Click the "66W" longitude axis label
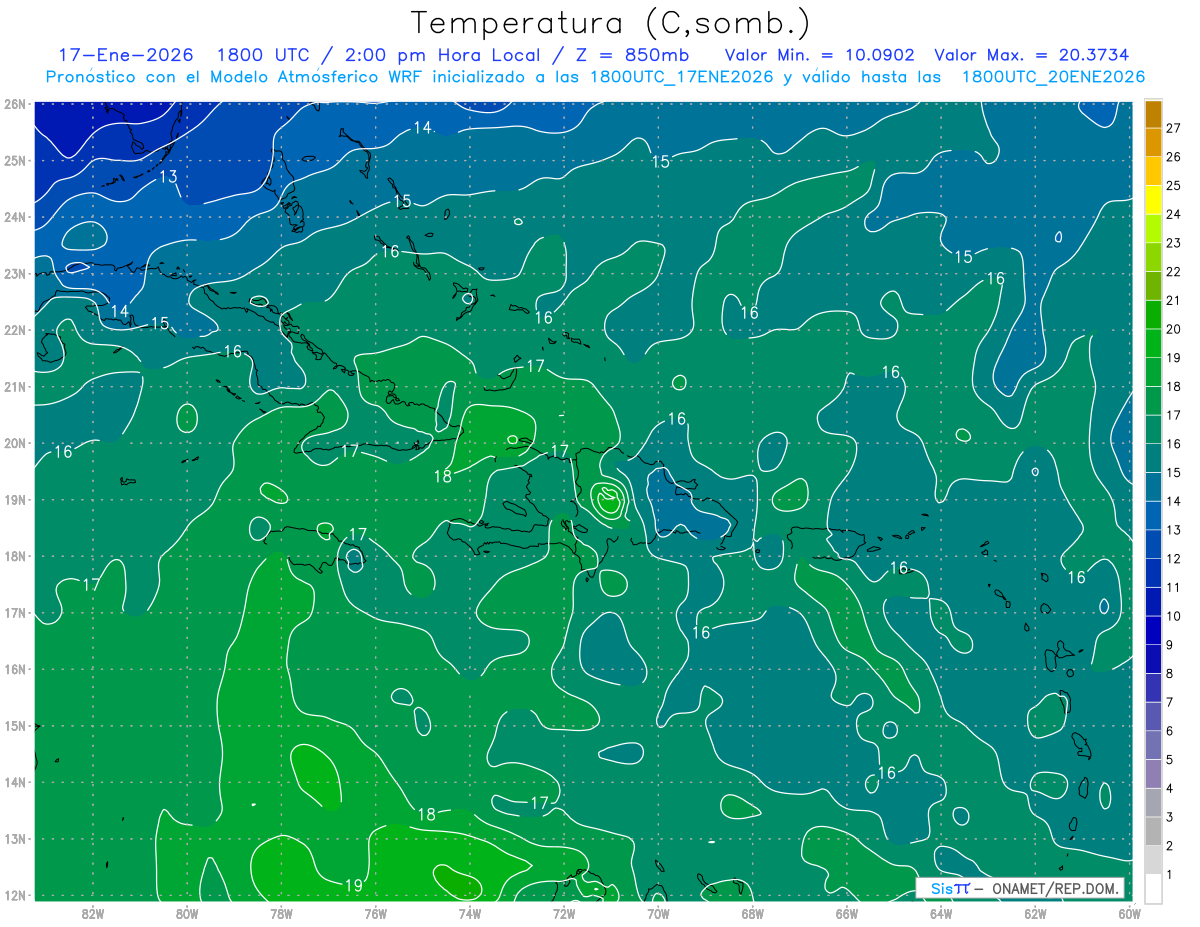 pos(847,913)
